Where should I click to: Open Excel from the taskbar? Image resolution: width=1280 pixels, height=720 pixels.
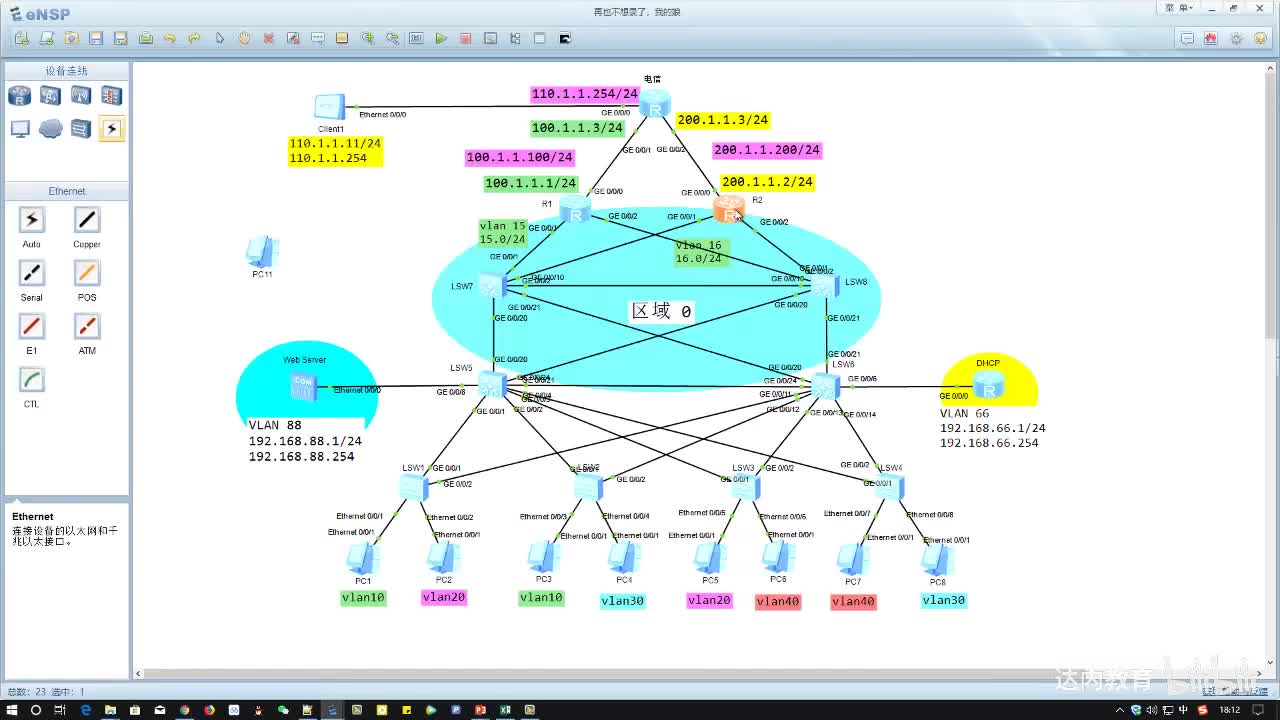coord(505,710)
